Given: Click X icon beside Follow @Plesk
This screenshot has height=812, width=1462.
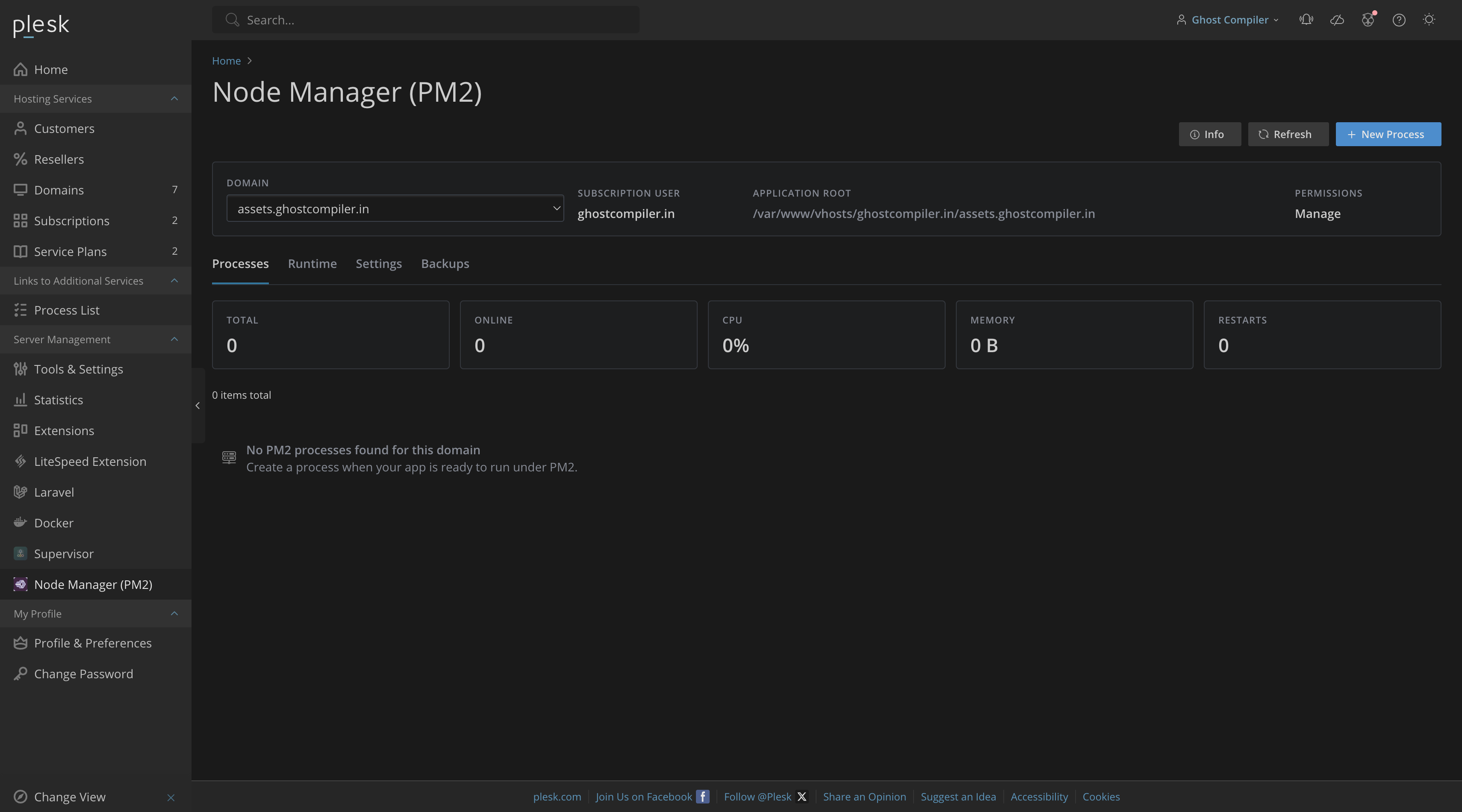Looking at the screenshot, I should [x=802, y=797].
